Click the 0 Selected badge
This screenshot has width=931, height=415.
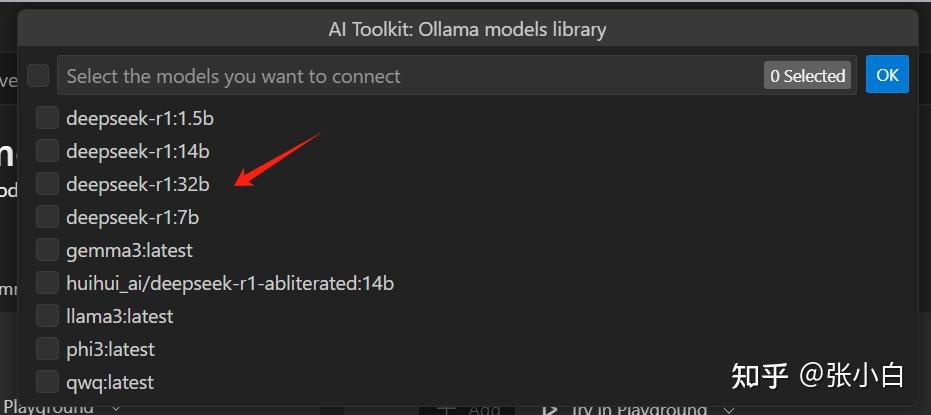click(x=807, y=76)
